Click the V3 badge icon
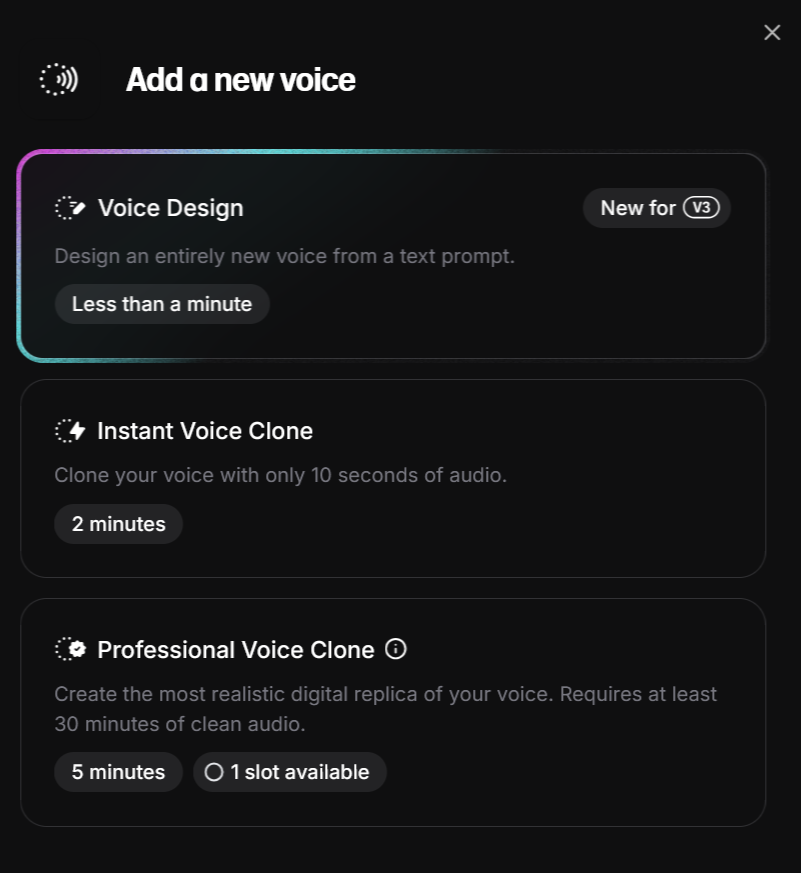Image resolution: width=801 pixels, height=873 pixels. tap(701, 208)
